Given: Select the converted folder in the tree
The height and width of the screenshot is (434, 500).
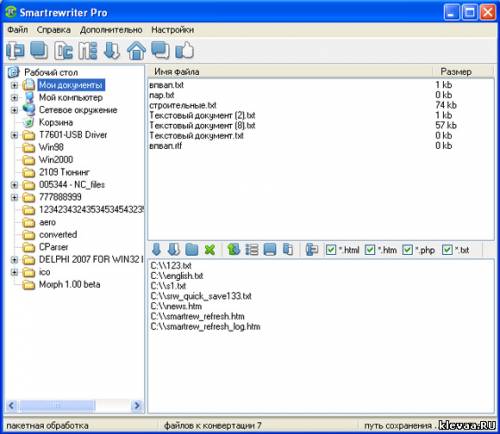Looking at the screenshot, I should pos(58,234).
